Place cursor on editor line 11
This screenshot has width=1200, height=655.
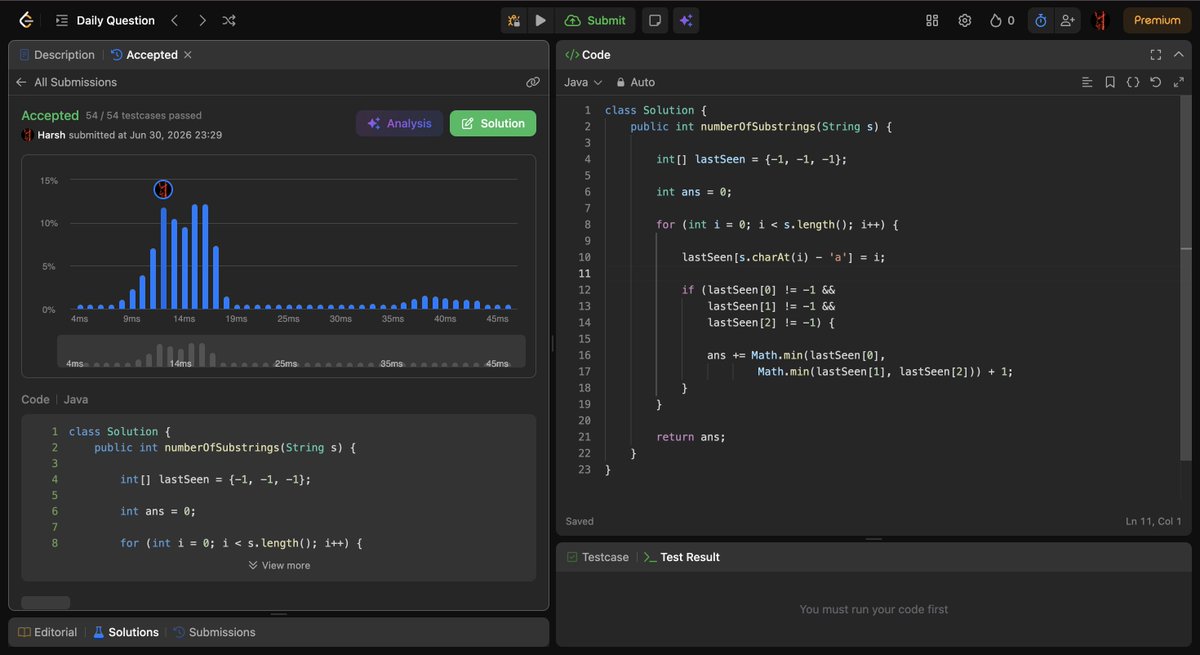point(890,274)
